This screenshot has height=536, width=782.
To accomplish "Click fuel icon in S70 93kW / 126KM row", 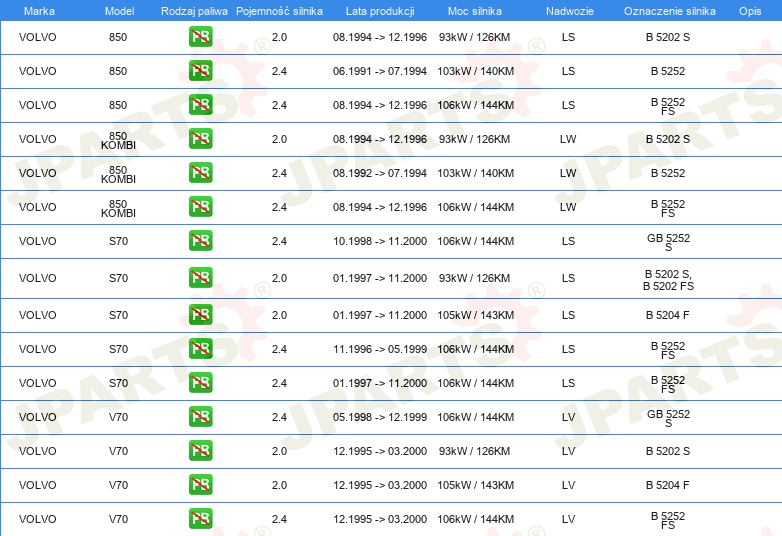I will tap(200, 278).
